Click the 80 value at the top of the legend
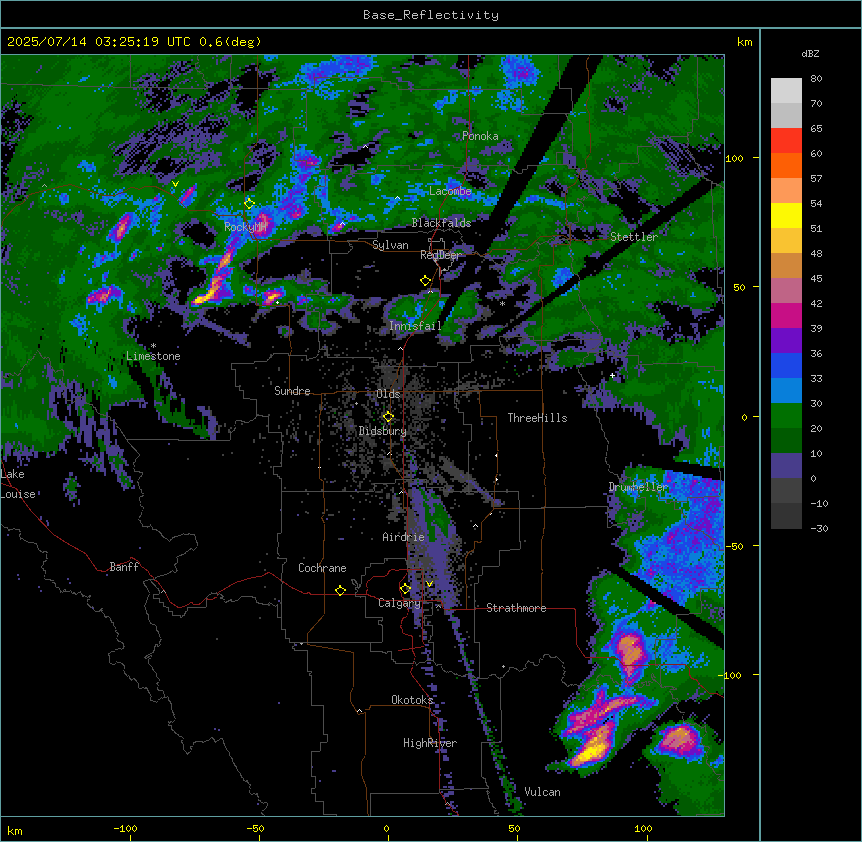Screen dimensions: 862x842 [x=816, y=79]
